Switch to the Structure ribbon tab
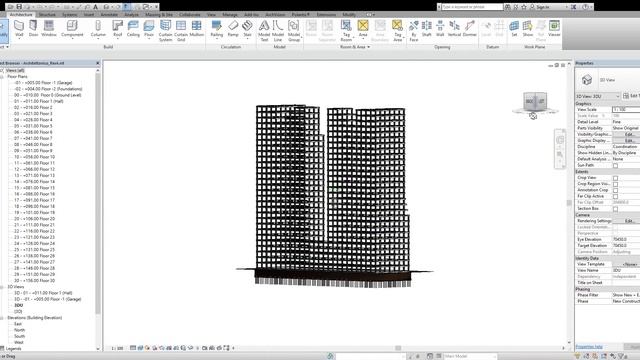 click(x=47, y=15)
